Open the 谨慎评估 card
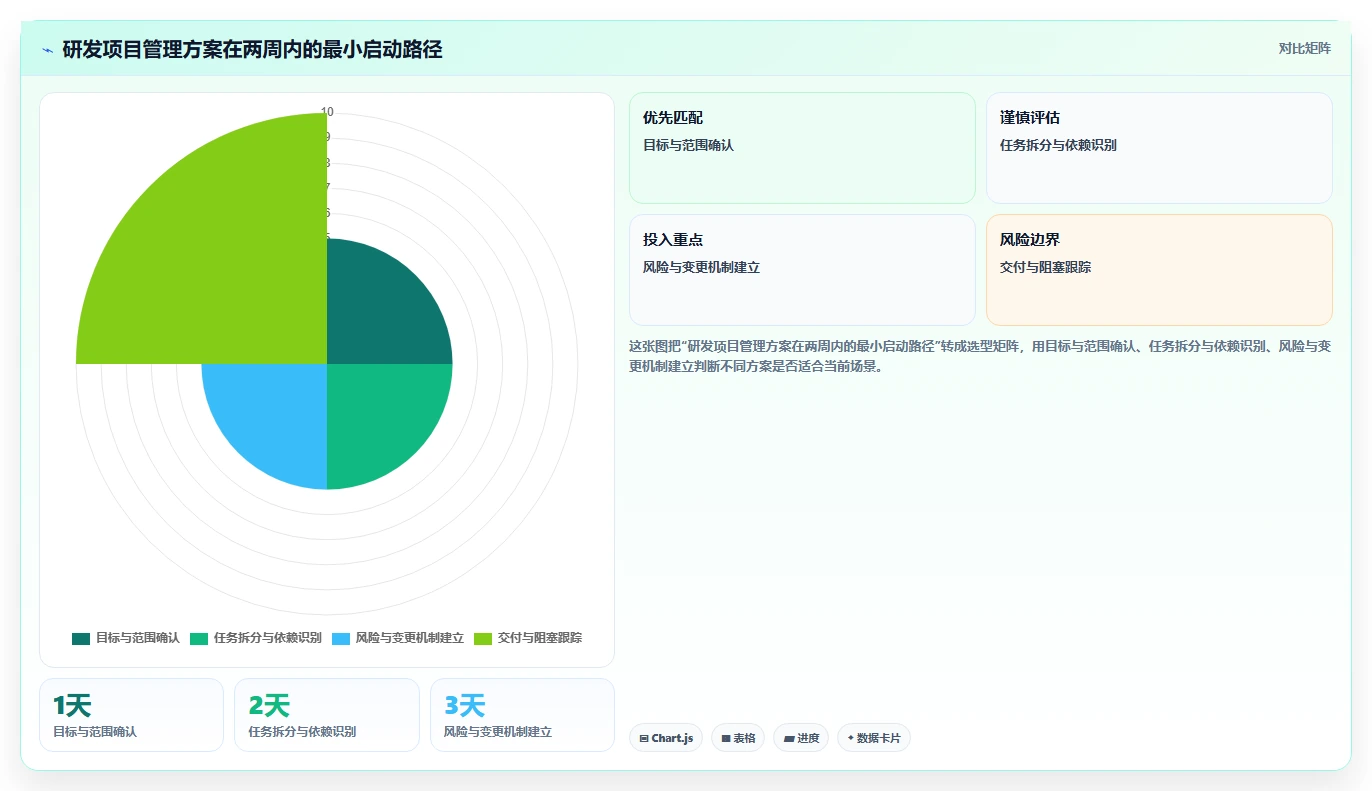Image resolution: width=1372 pixels, height=791 pixels. click(x=1159, y=148)
